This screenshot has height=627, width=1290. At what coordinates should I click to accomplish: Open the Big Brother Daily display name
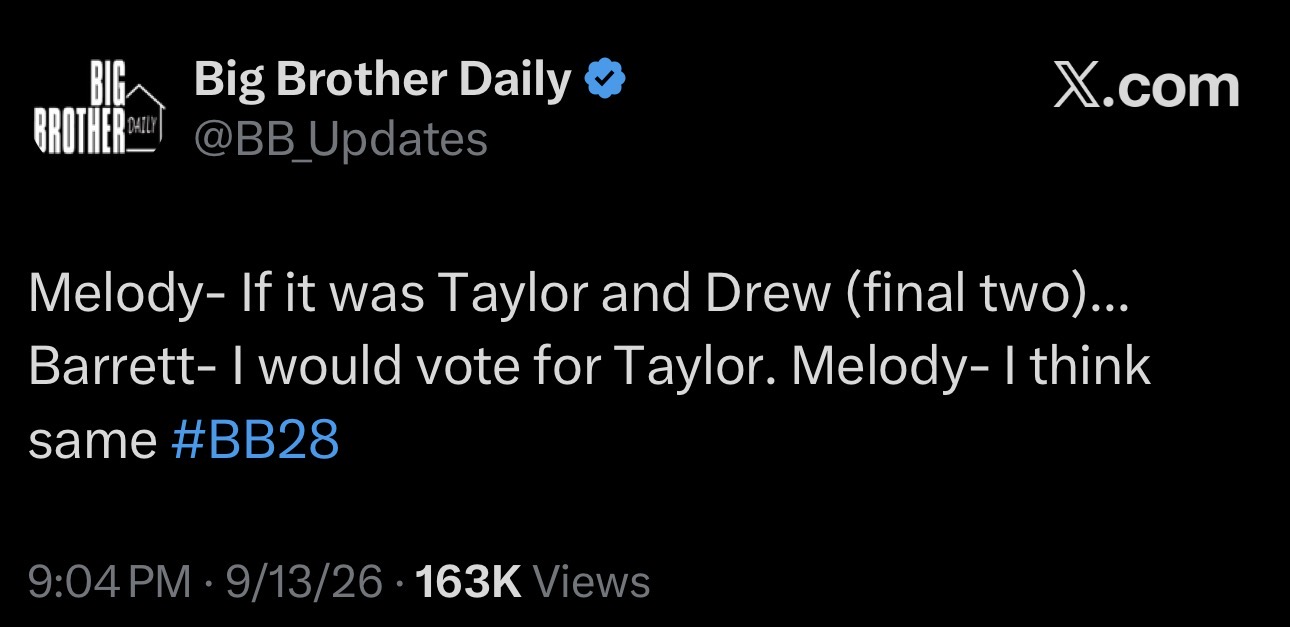[383, 79]
